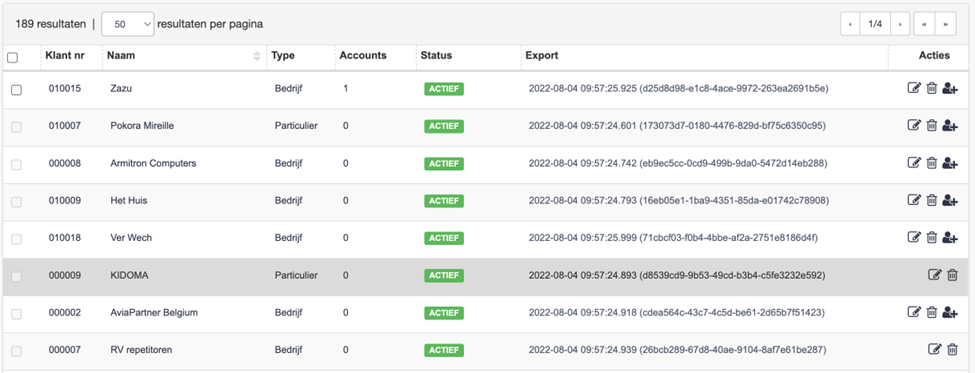Click the ACTIEF badge for Zazu
Viewport: 975px width, 373px height.
(x=444, y=89)
